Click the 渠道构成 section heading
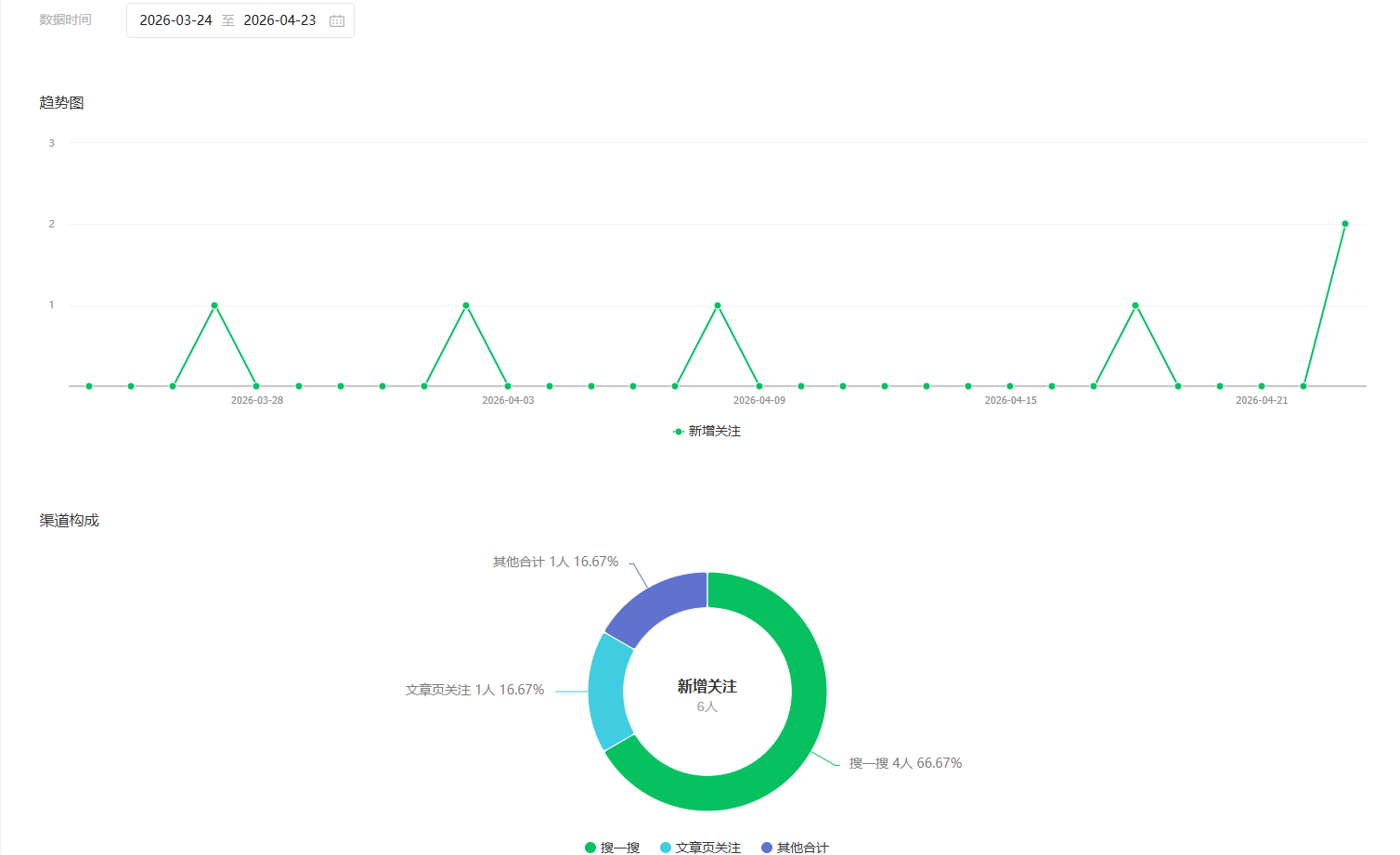This screenshot has height=855, width=1400. click(x=69, y=520)
